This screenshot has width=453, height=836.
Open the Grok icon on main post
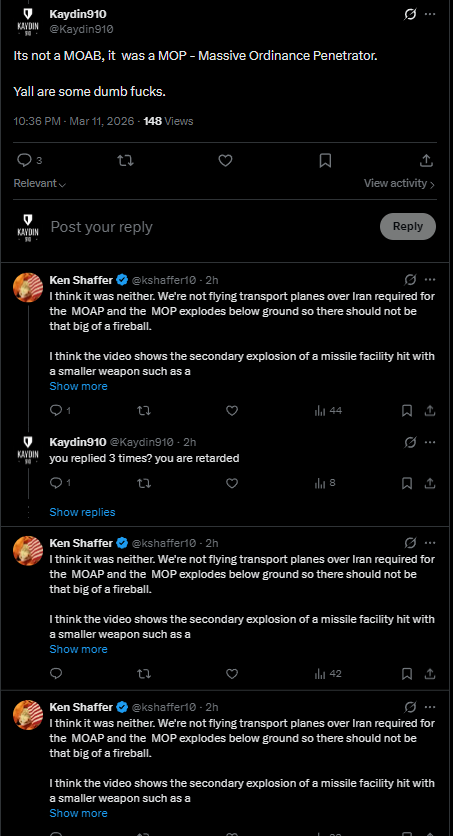point(410,14)
